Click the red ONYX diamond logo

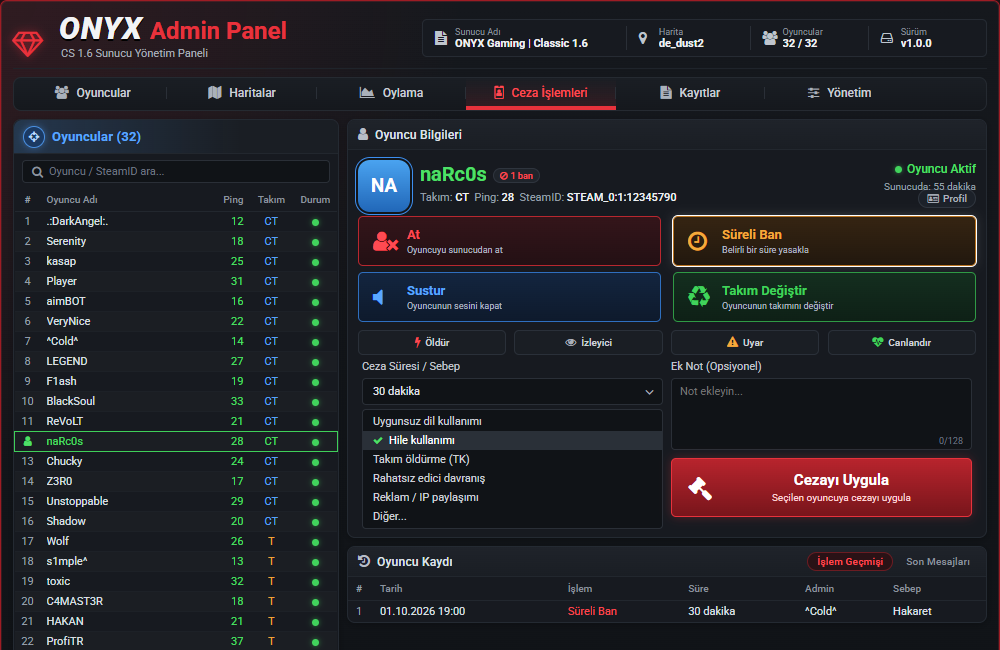27,43
